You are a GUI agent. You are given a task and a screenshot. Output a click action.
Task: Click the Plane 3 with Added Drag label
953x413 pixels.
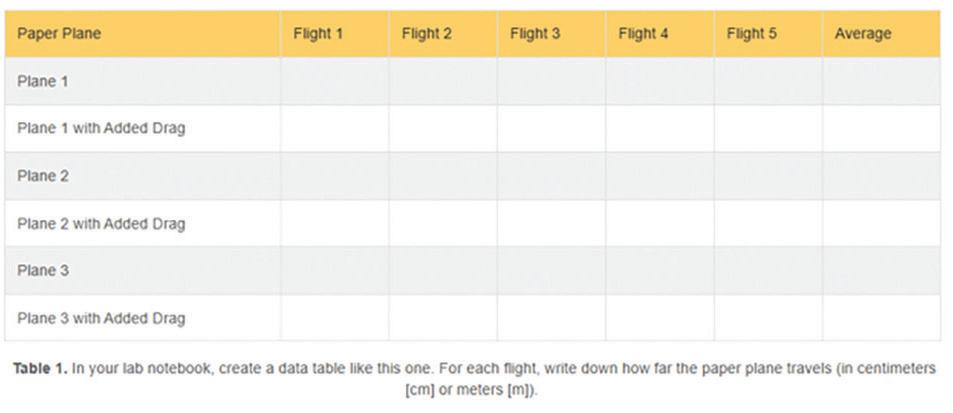point(101,319)
